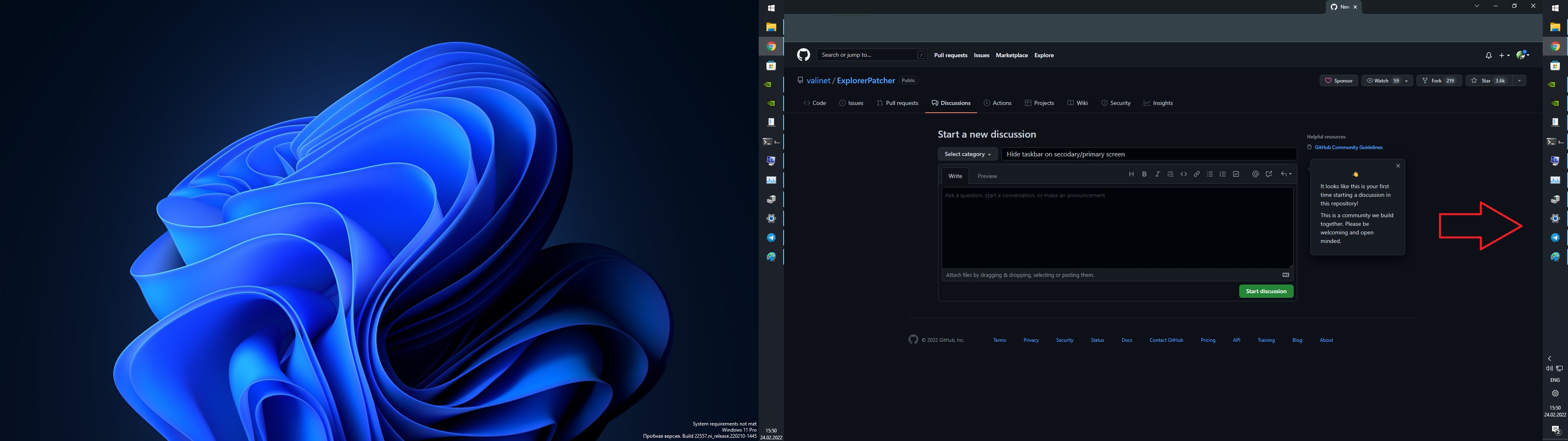Open the footer Privacy link
Screen dimensions: 1568x441
(x=1031, y=340)
